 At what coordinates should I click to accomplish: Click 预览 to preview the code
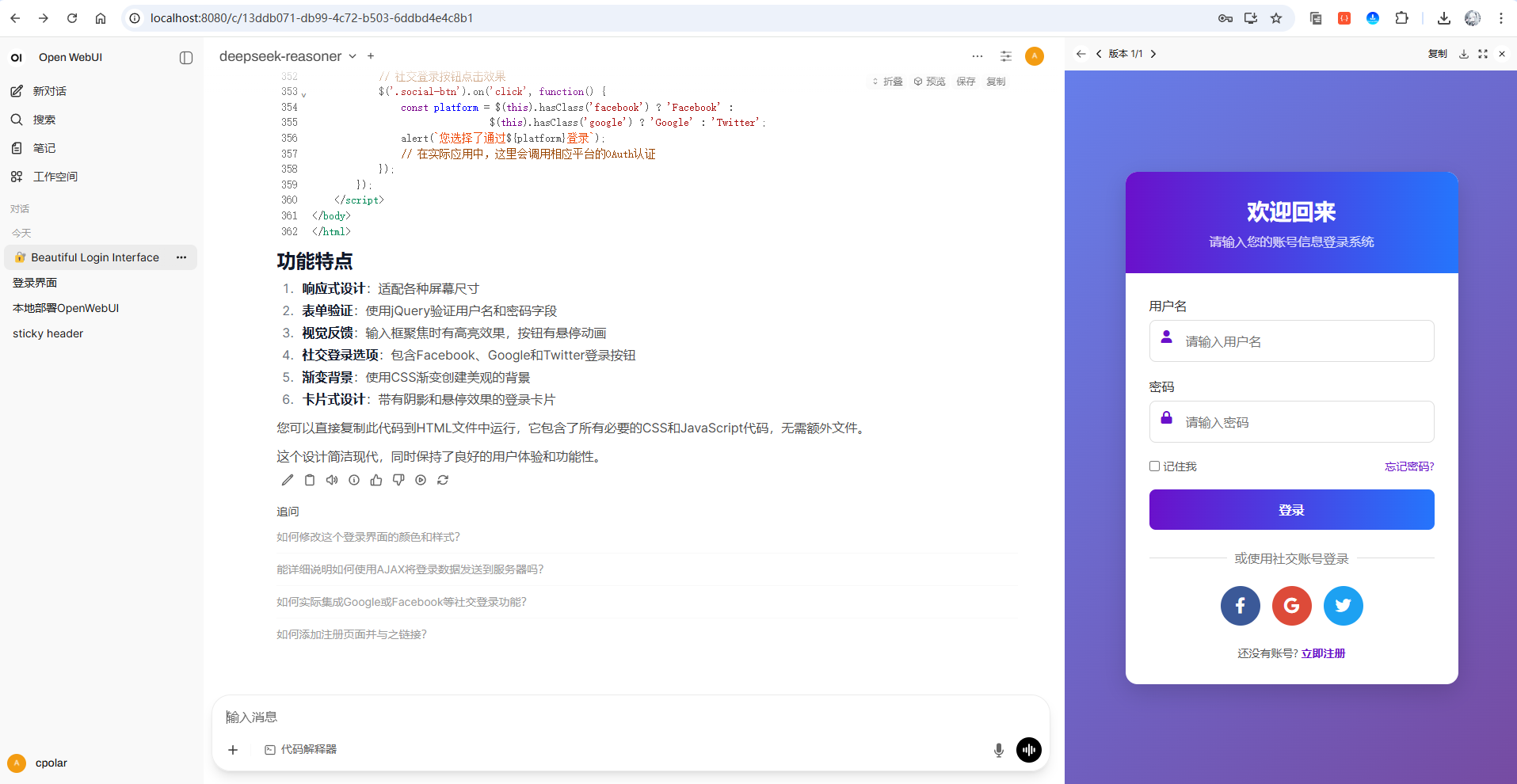(930, 82)
